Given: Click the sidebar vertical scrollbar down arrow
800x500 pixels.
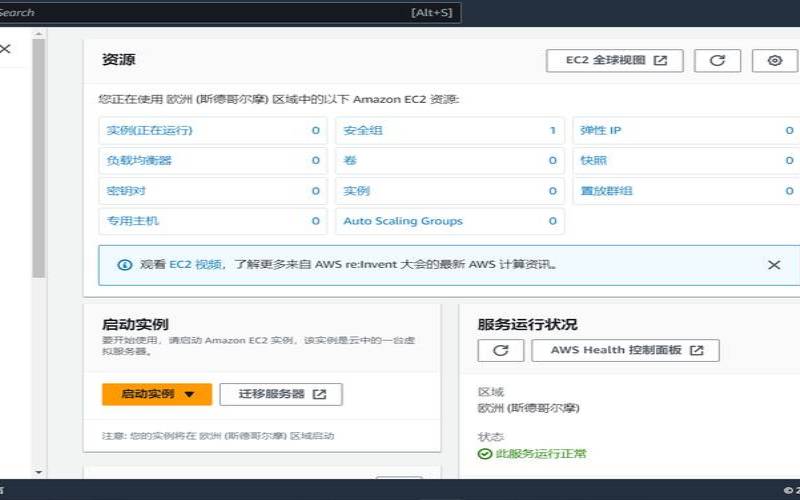Looking at the screenshot, I should point(39,472).
